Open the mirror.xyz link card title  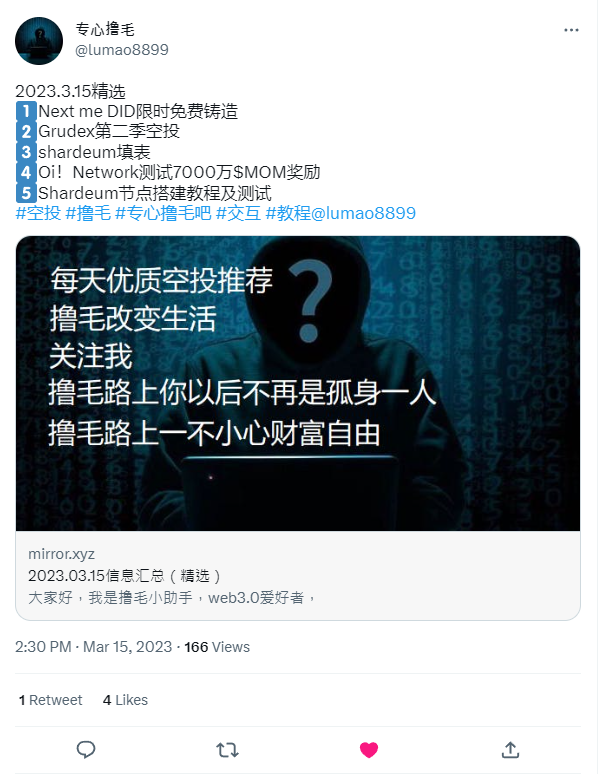coord(124,576)
